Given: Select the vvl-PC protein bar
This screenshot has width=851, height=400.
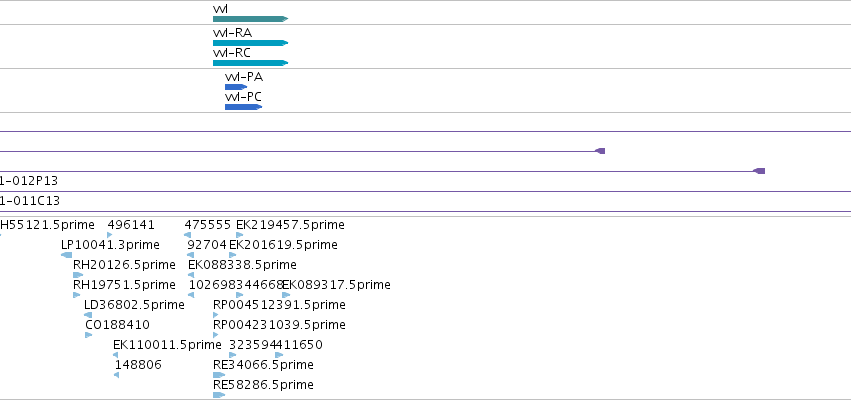Looking at the screenshot, I should coord(243,107).
